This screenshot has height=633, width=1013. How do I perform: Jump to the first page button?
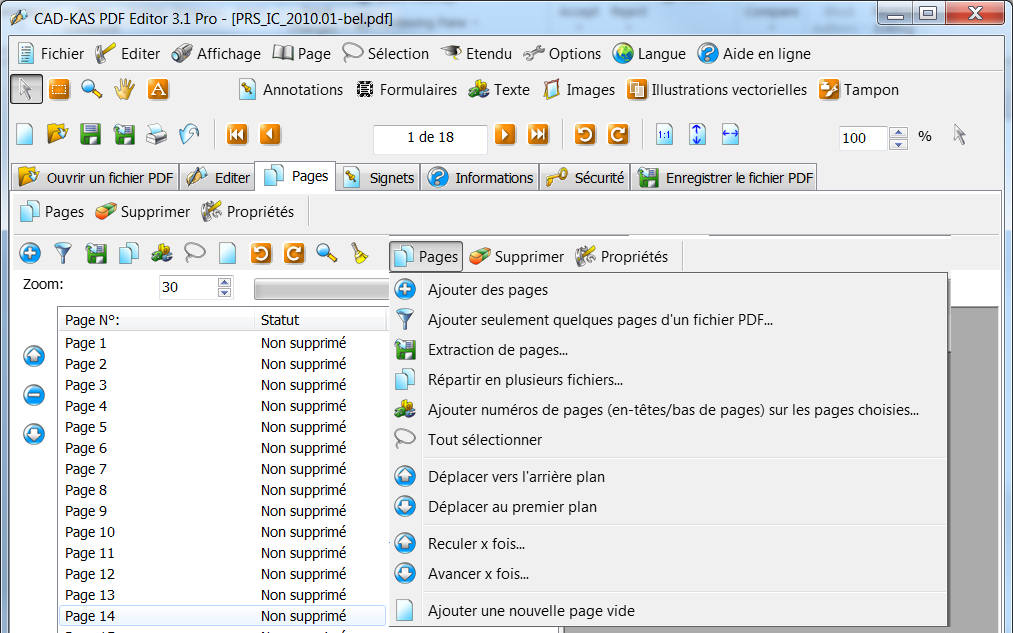point(237,134)
